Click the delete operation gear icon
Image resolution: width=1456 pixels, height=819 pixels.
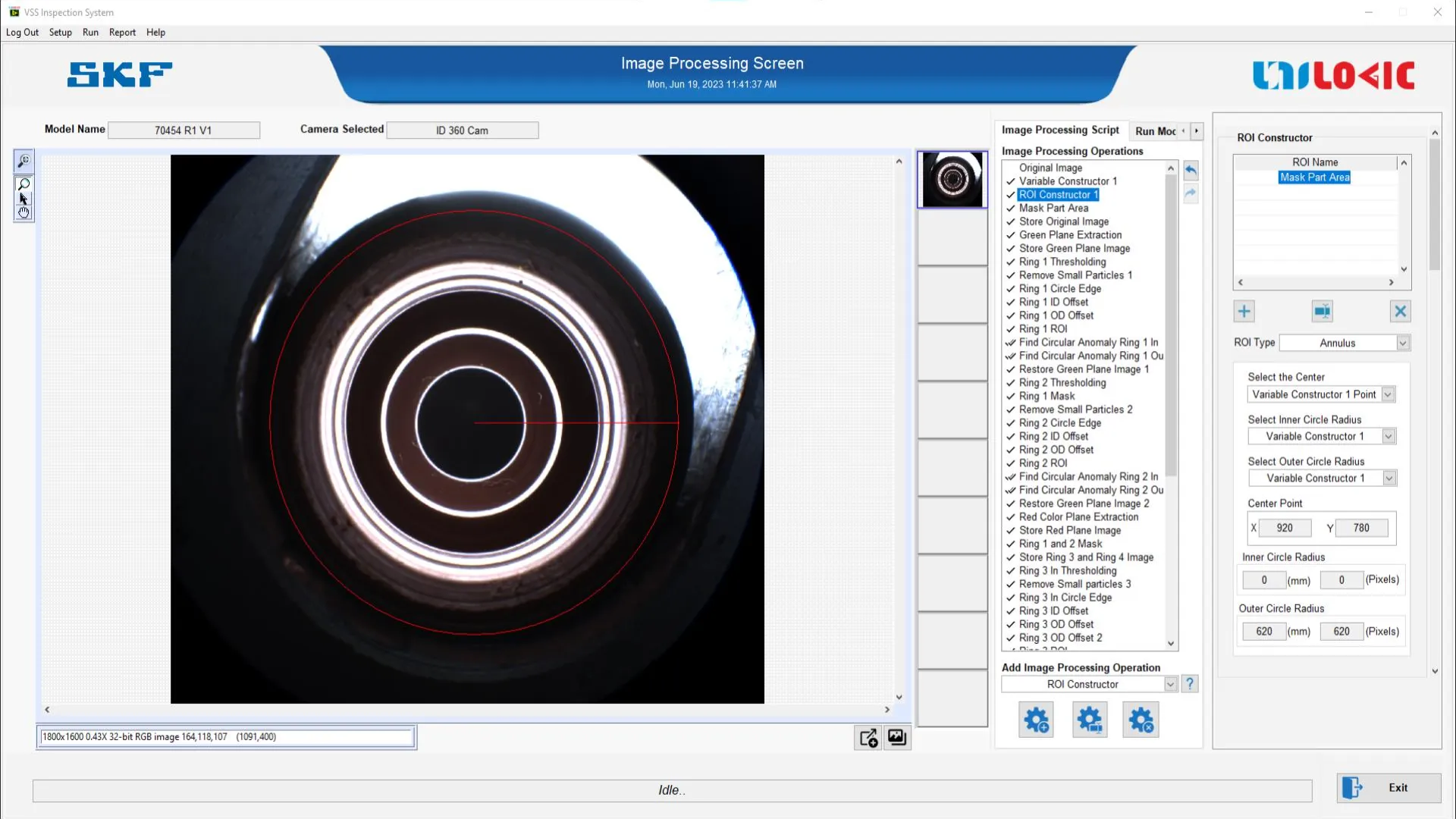point(1141,720)
